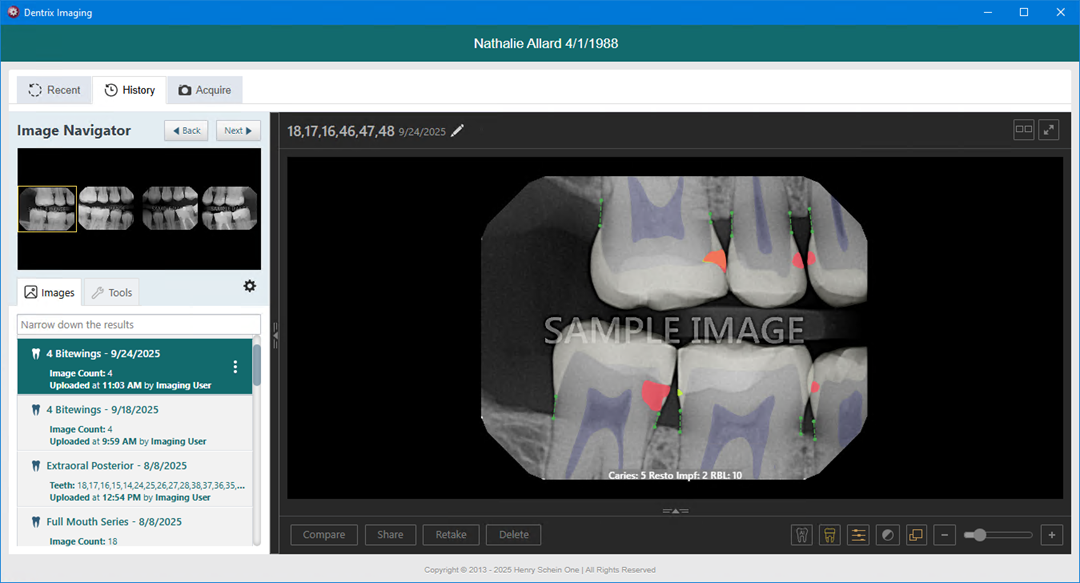Click the plus zoom in button
1080x583 pixels.
pos(1051,535)
